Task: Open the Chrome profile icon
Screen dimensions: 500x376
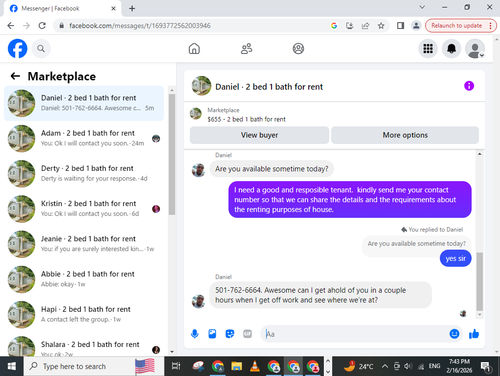Action: coord(416,26)
